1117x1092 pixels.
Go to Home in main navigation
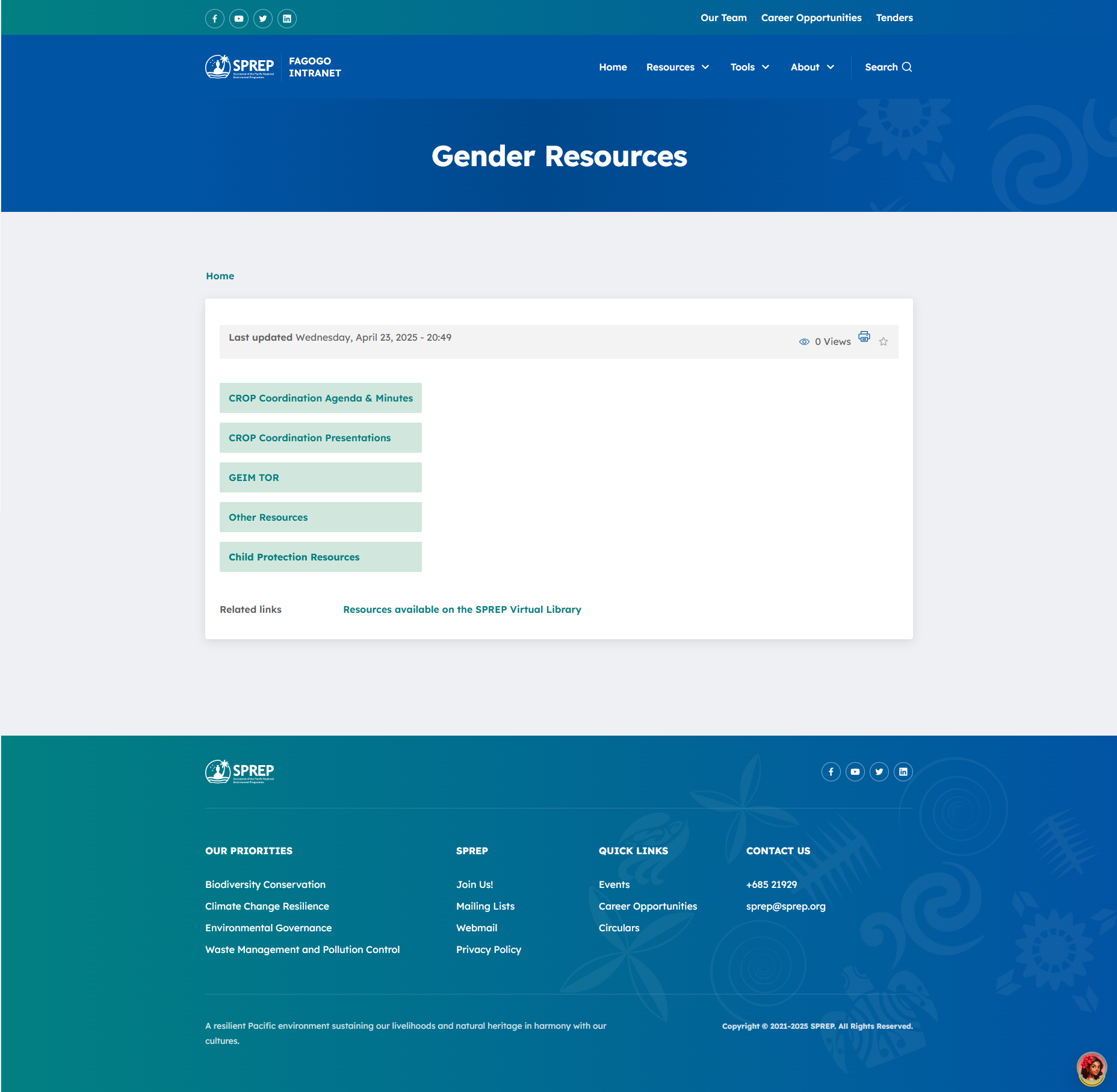click(x=613, y=67)
